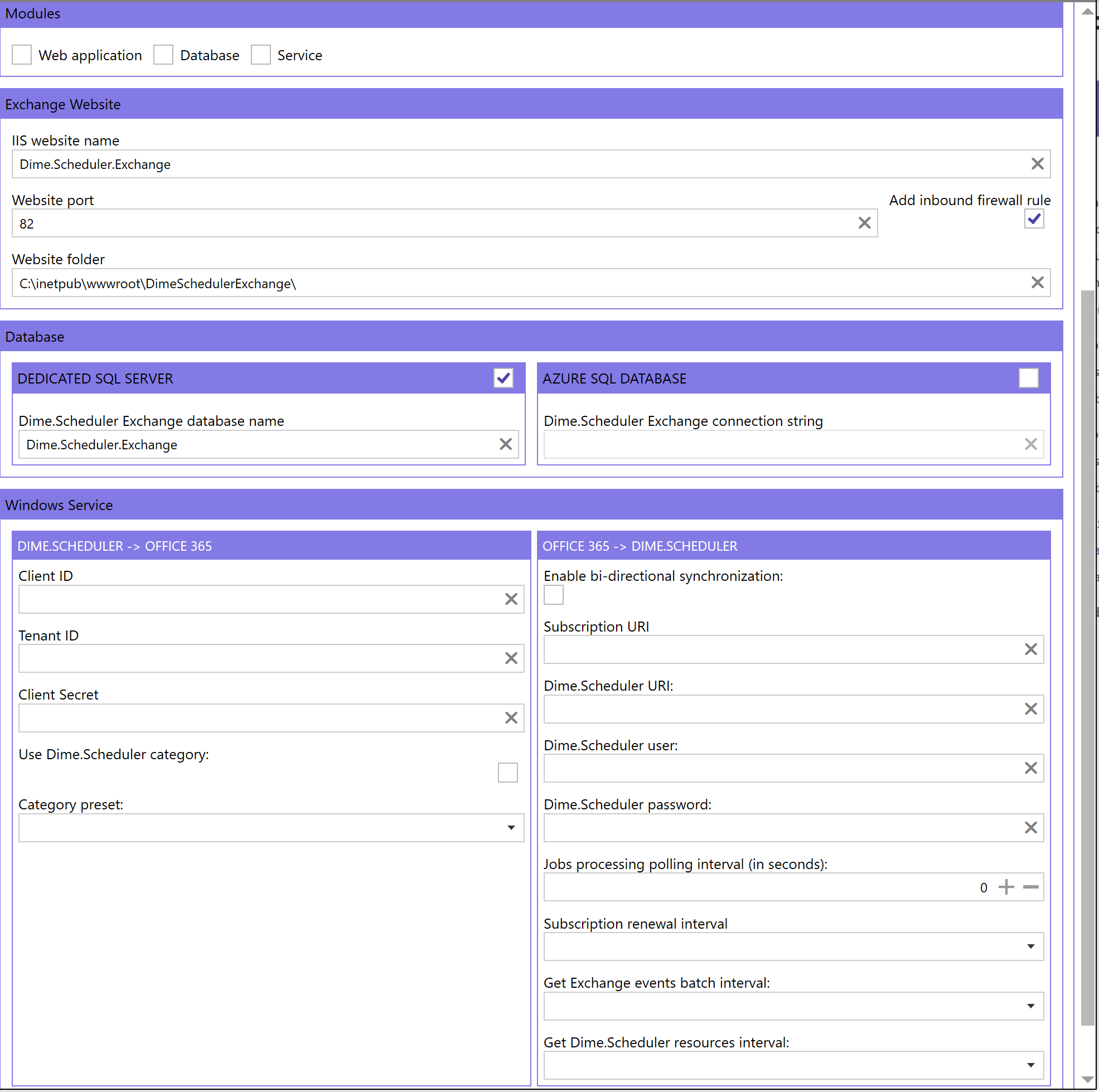The height and width of the screenshot is (1092, 1099).
Task: Decrease the jobs polling interval with minus
Action: tap(1030, 887)
